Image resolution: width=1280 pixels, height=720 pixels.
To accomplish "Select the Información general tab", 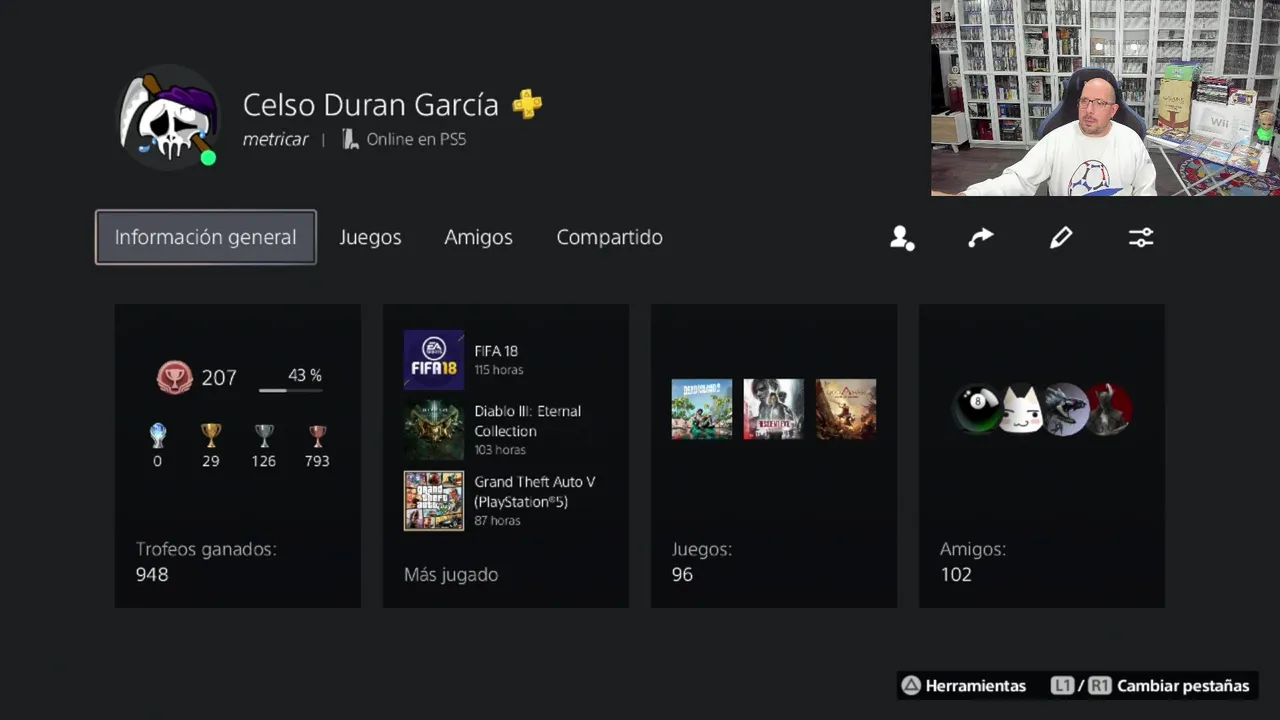I will pos(206,237).
